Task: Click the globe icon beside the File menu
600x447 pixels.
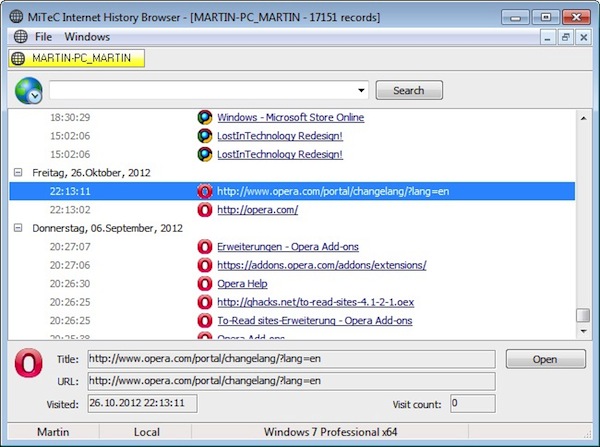Action: [21, 37]
